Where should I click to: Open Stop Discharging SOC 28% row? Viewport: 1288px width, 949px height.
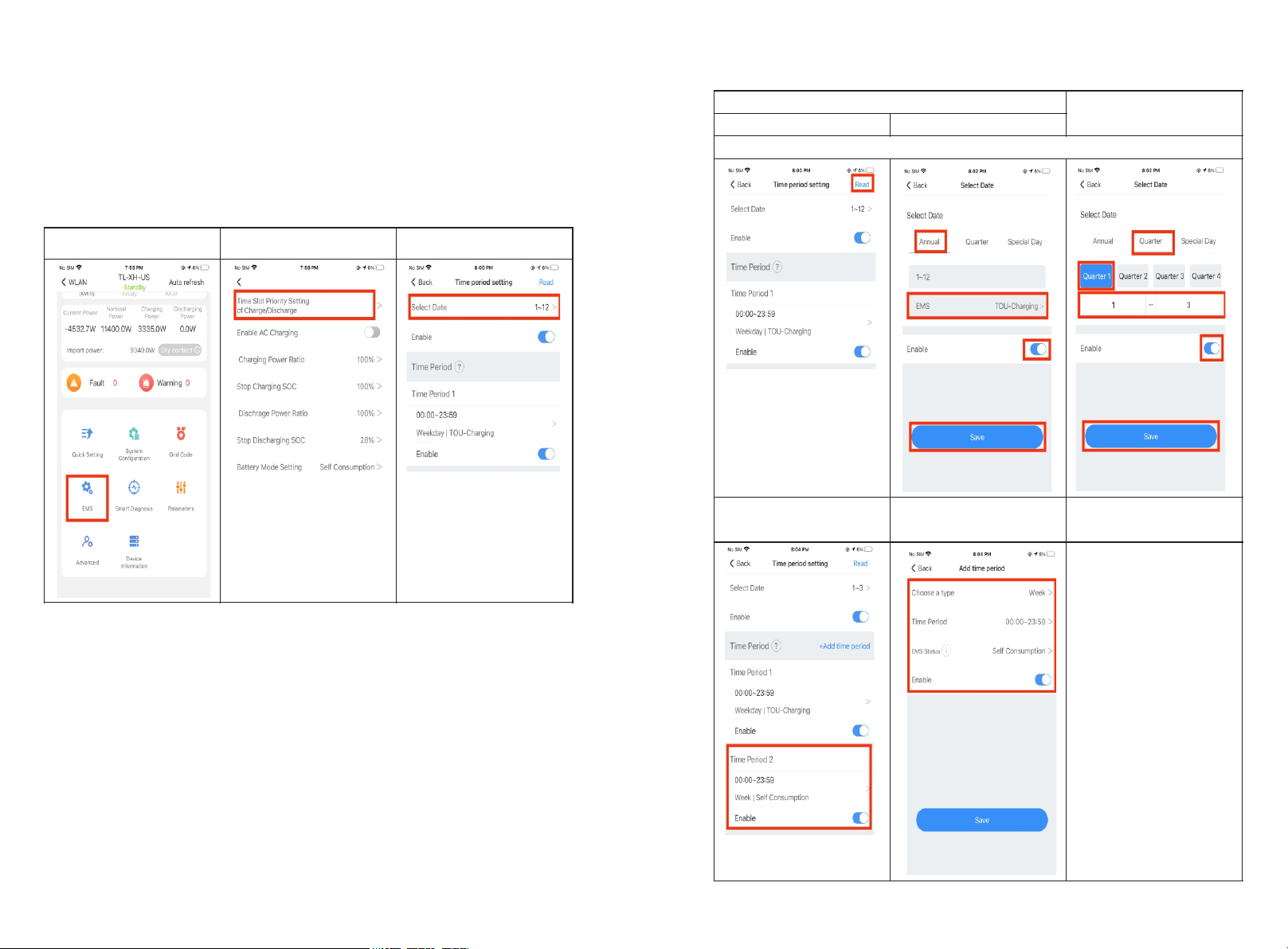(309, 440)
